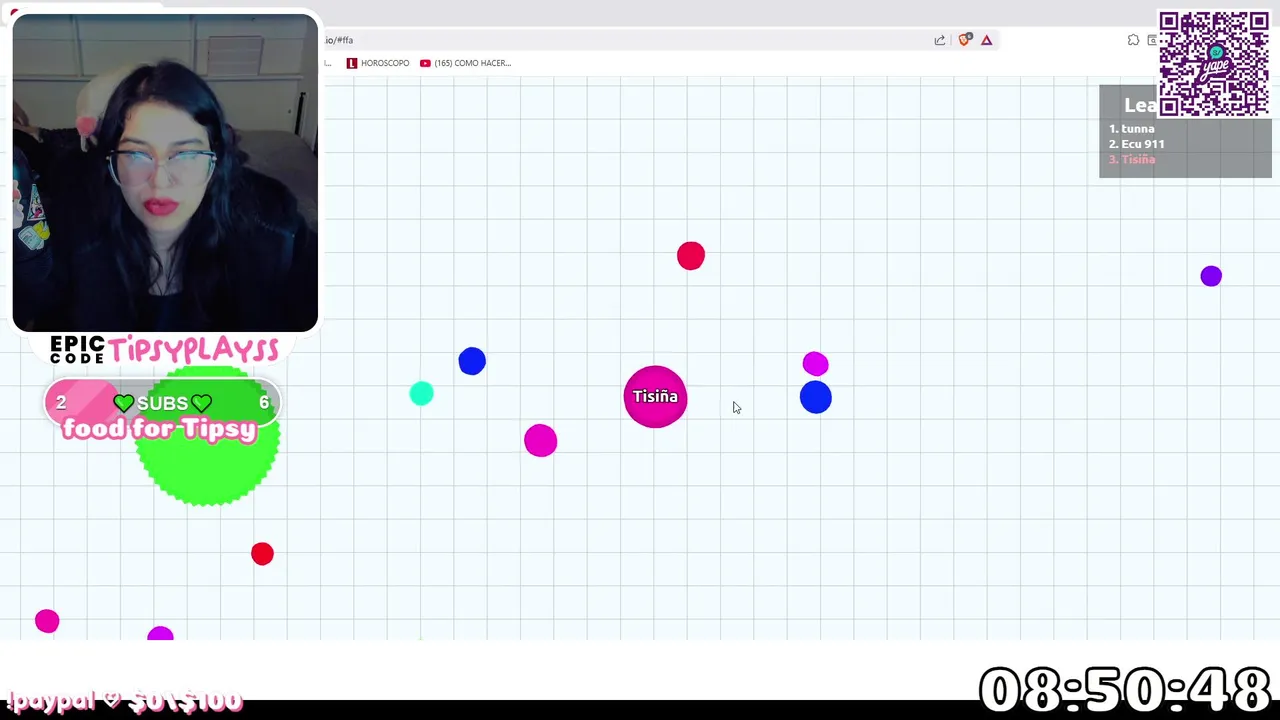Click the SUBS goal progress bar
1280x720 pixels.
point(162,402)
